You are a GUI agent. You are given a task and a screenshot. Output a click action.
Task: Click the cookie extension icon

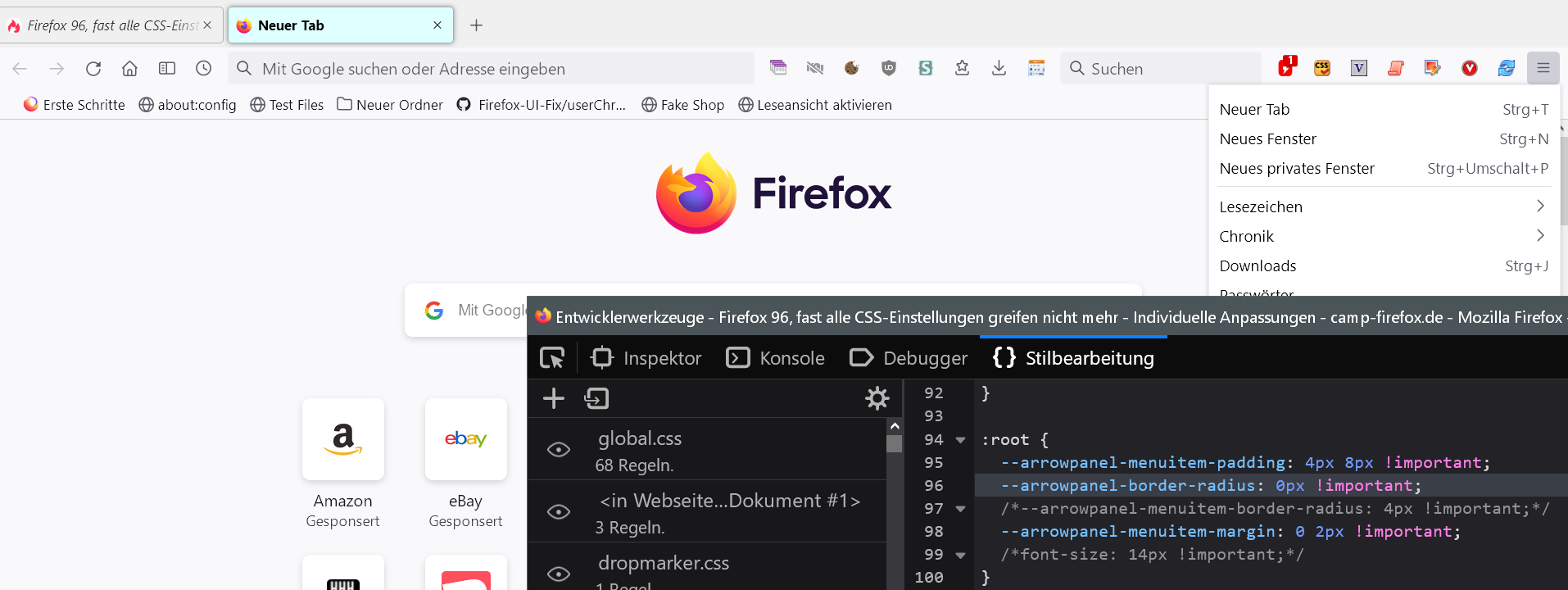(x=852, y=68)
